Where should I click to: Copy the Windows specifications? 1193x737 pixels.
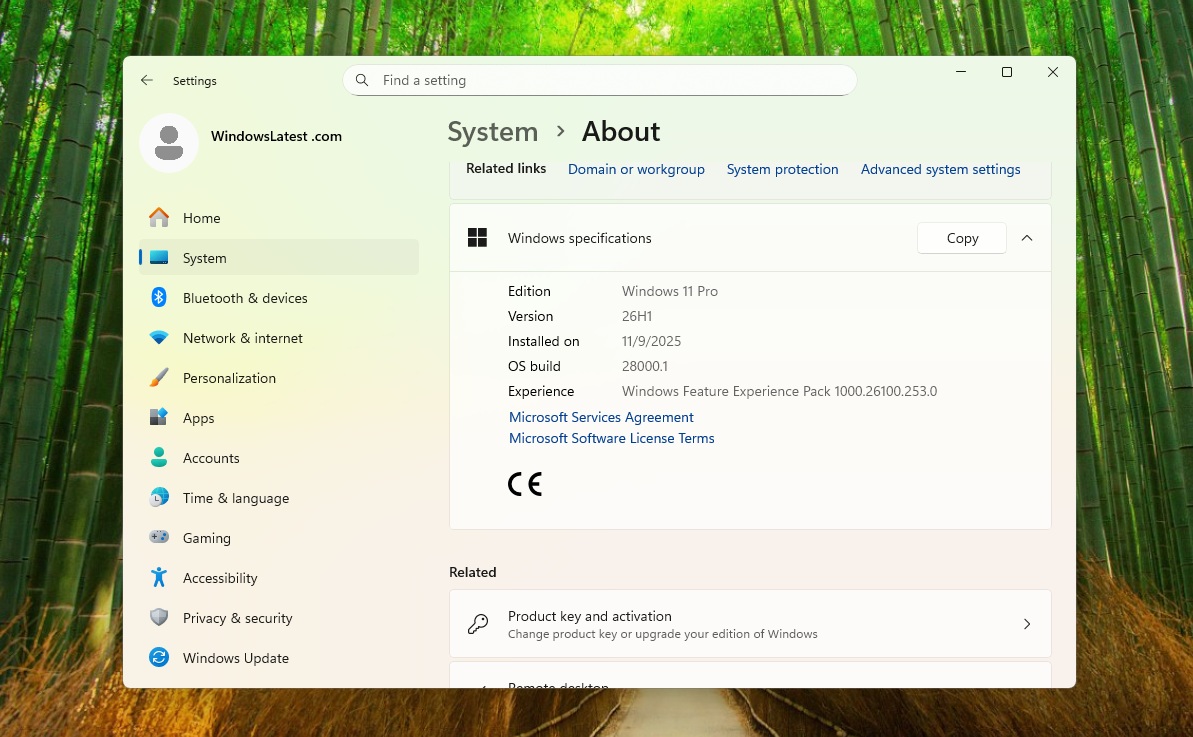coord(961,238)
